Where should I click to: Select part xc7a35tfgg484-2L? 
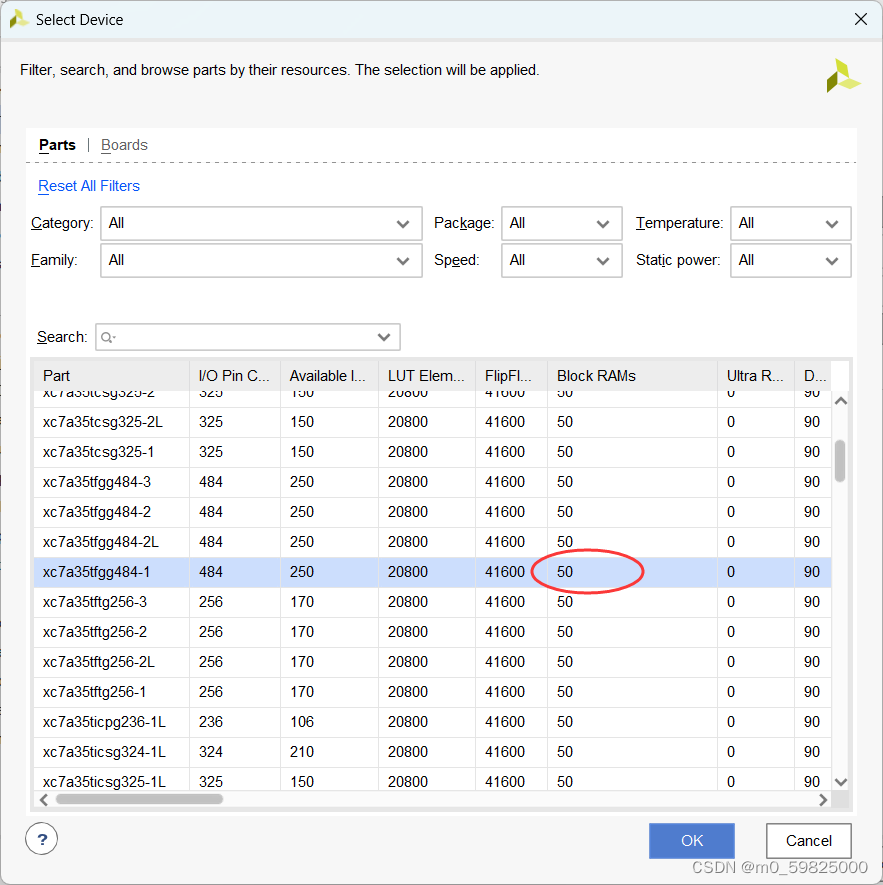[x=432, y=542]
